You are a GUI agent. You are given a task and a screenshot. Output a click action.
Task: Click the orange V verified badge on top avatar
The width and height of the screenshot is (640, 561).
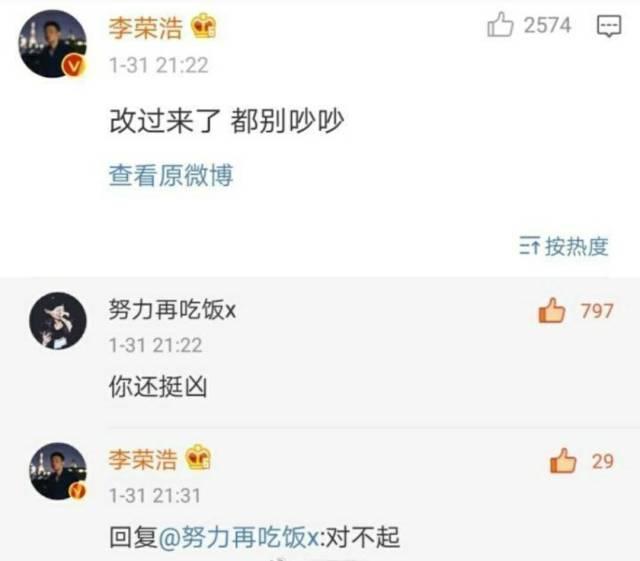(x=74, y=65)
